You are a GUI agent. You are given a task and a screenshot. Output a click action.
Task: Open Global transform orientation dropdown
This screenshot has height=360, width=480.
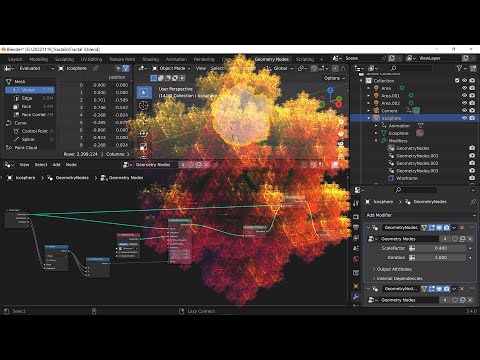(279, 68)
